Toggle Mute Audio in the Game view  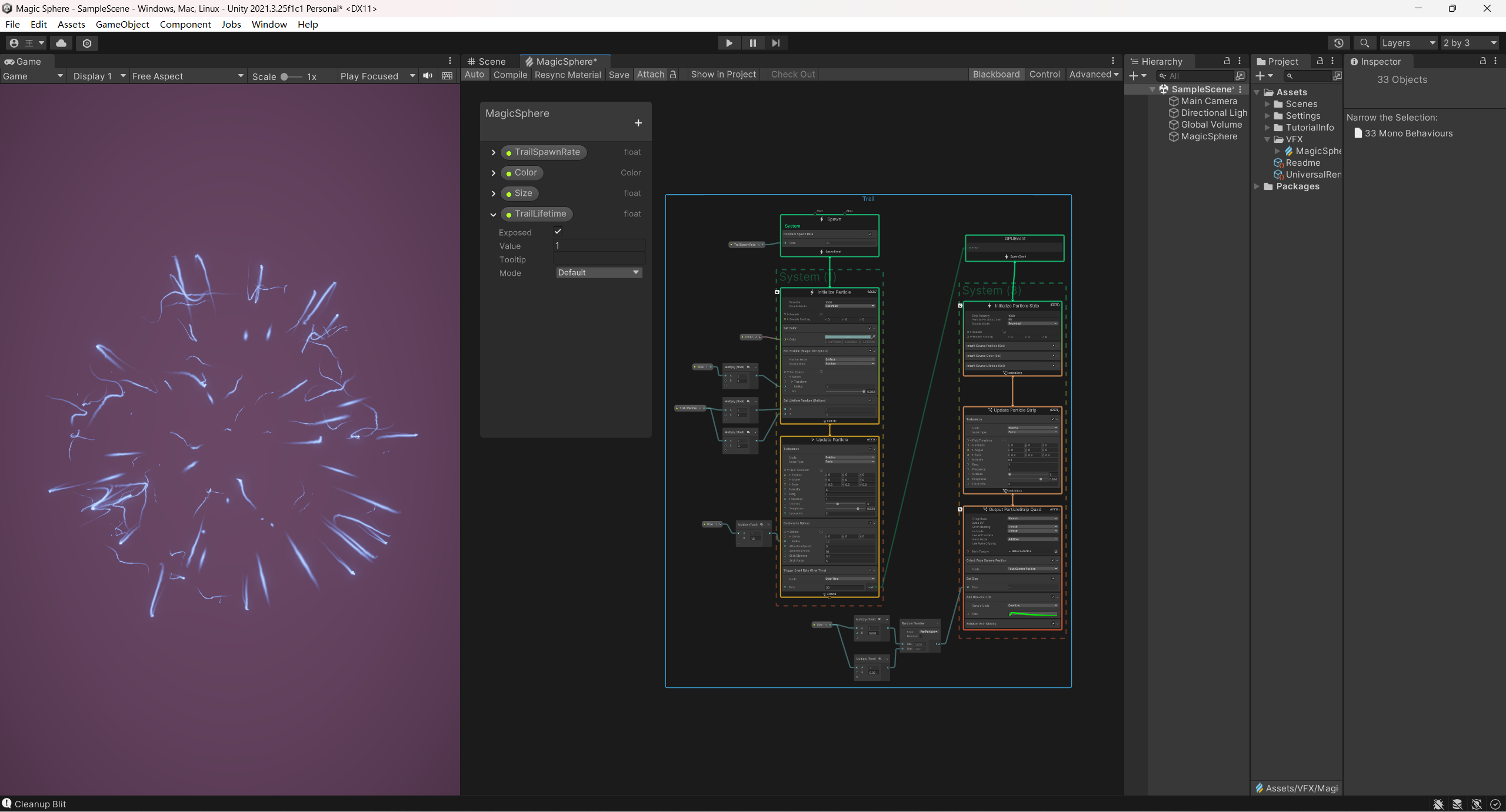click(428, 76)
